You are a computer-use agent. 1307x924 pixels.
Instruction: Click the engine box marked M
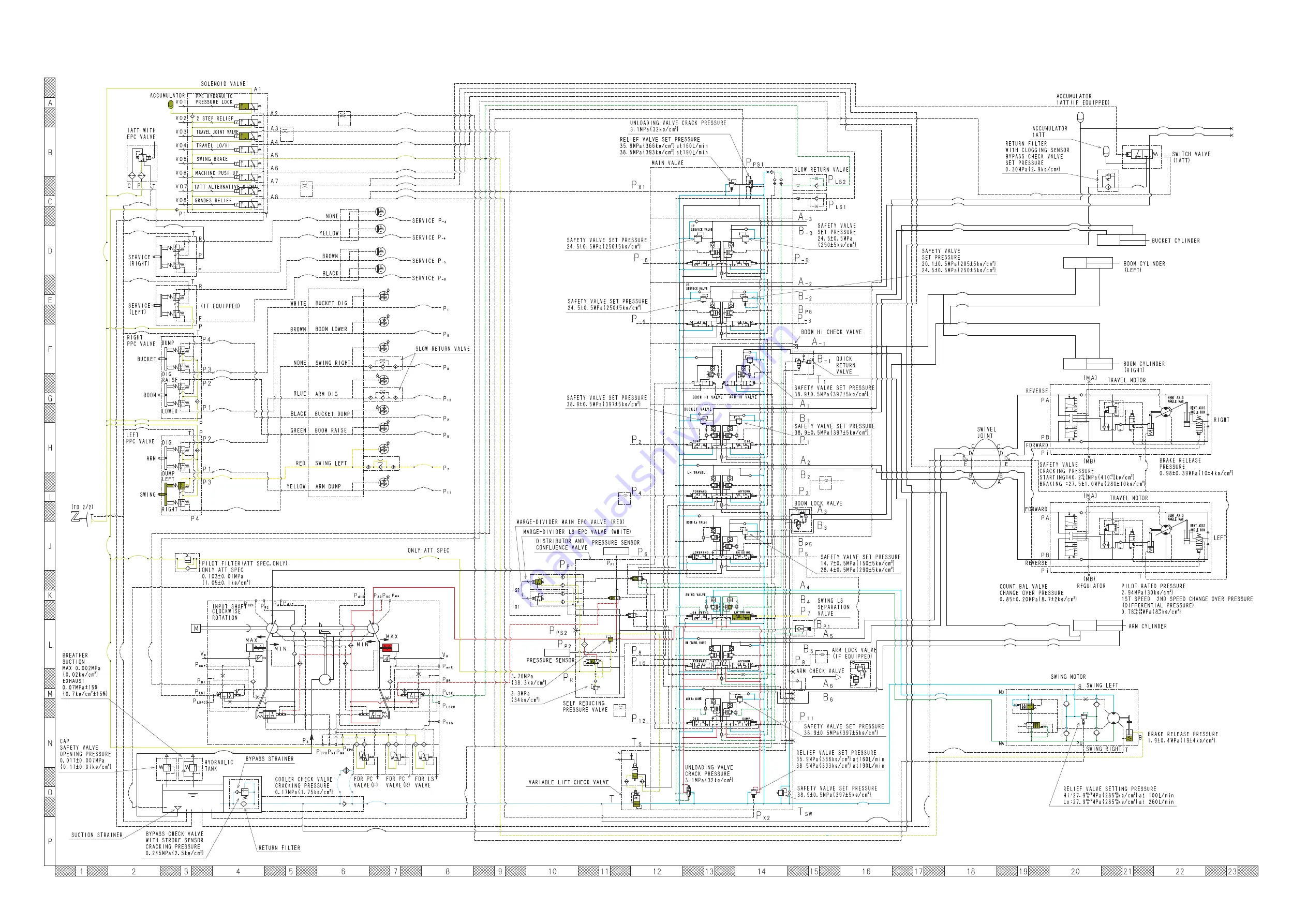(x=196, y=629)
